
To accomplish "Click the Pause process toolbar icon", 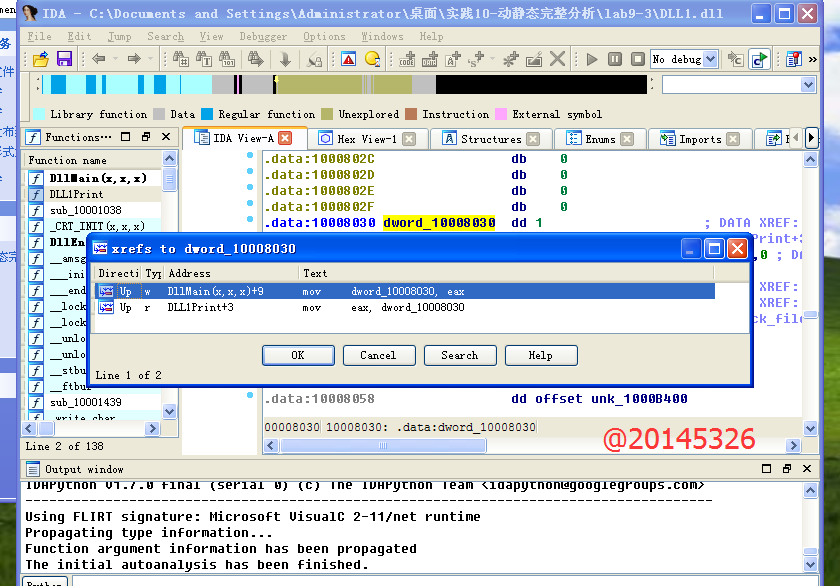I will [x=613, y=59].
